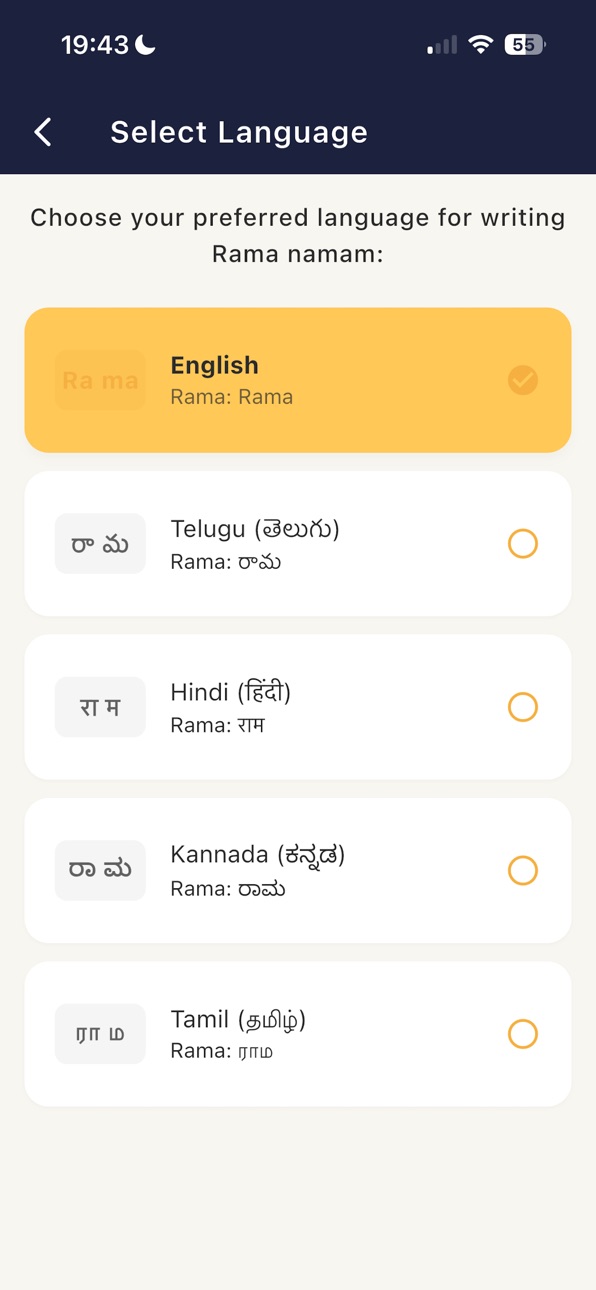Tap the moon do-not-disturb icon
Viewport: 596px width, 1290px height.
[146, 44]
